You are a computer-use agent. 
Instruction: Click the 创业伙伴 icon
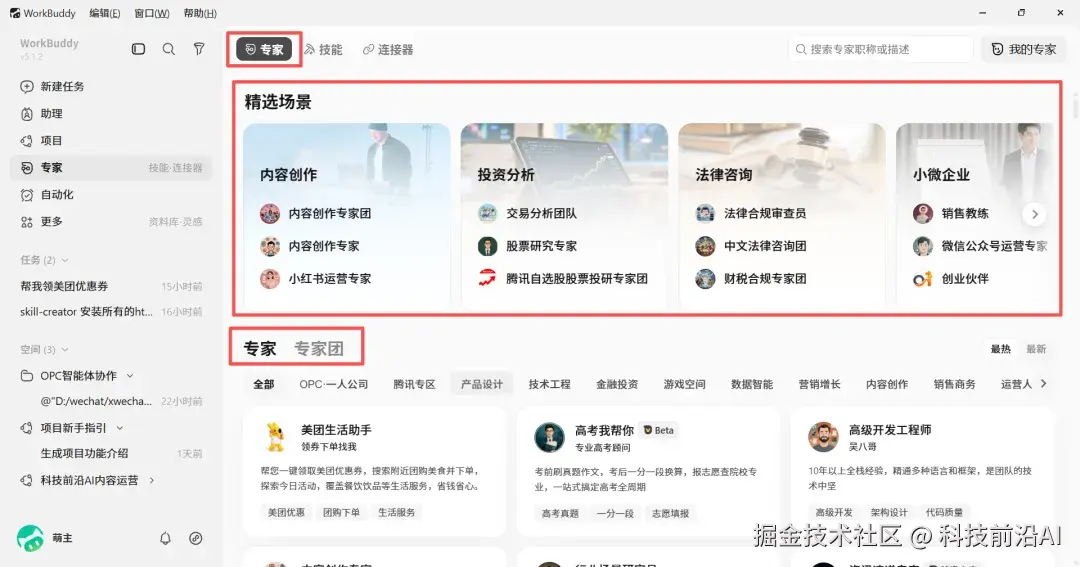(923, 279)
